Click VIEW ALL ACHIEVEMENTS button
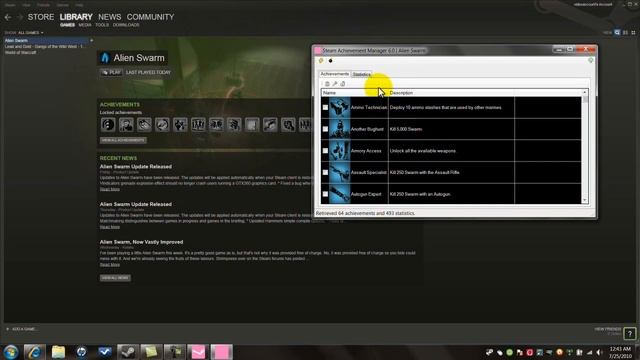This screenshot has height=360, width=640. [123, 140]
